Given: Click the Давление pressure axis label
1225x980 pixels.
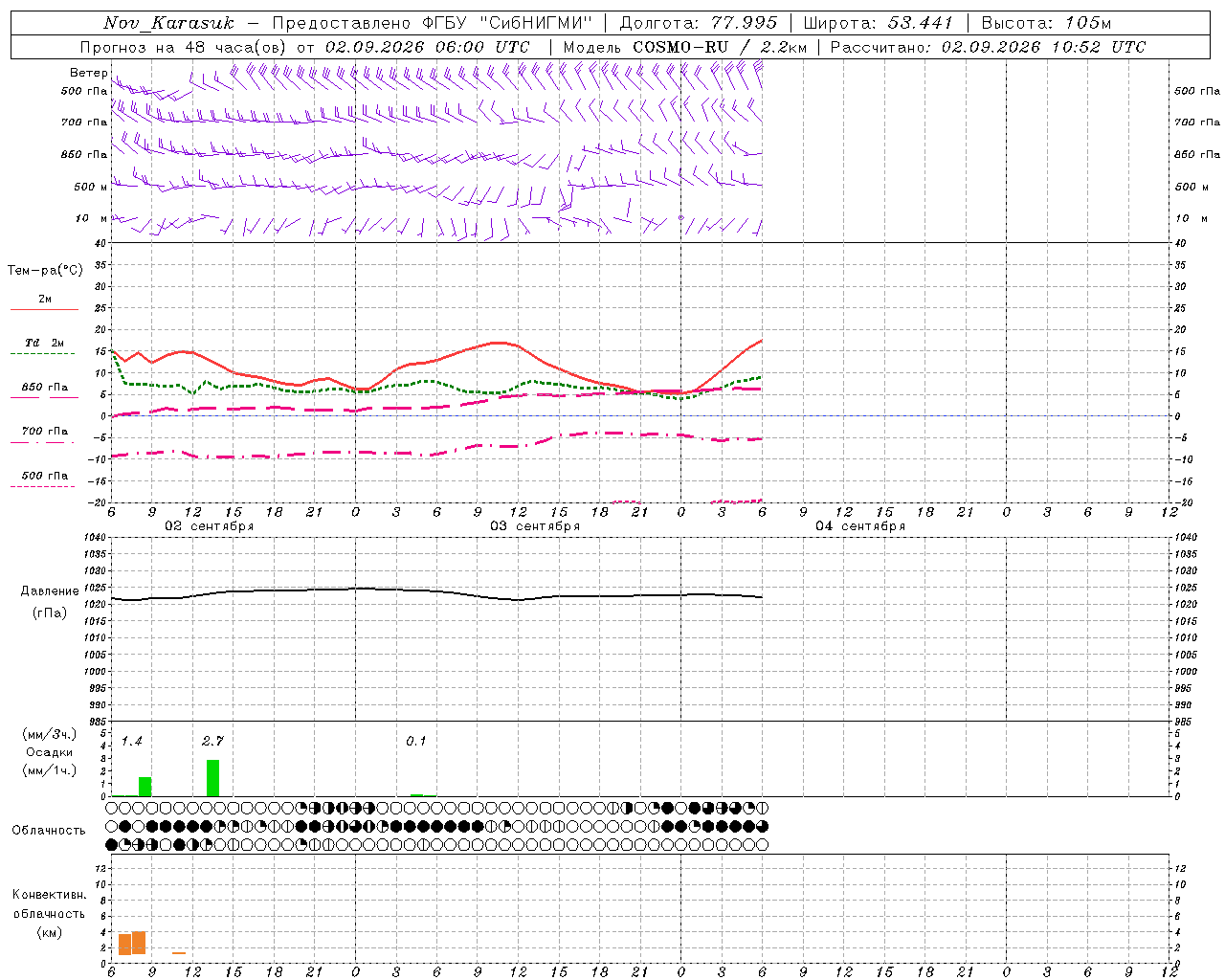Looking at the screenshot, I should [50, 591].
